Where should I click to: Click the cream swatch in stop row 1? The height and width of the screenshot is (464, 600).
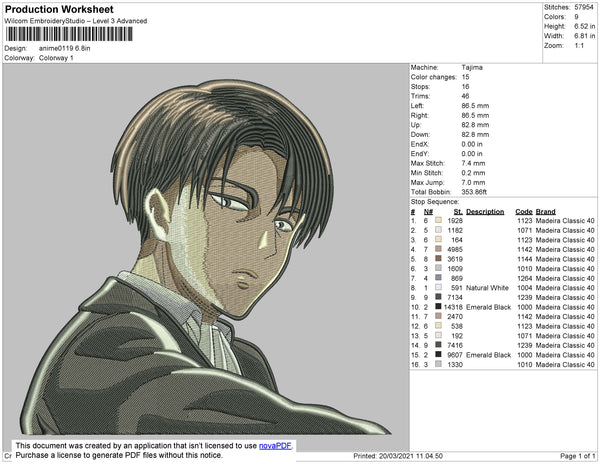pyautogui.click(x=438, y=220)
